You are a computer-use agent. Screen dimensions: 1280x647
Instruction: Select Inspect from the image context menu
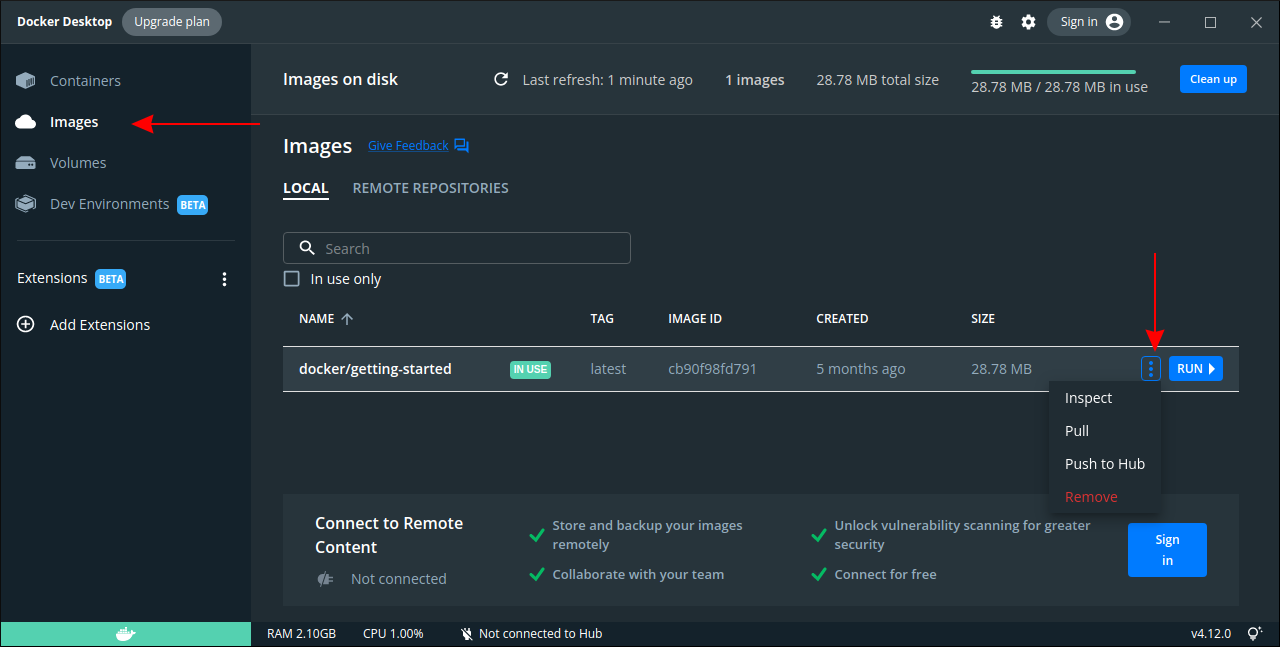tap(1087, 397)
